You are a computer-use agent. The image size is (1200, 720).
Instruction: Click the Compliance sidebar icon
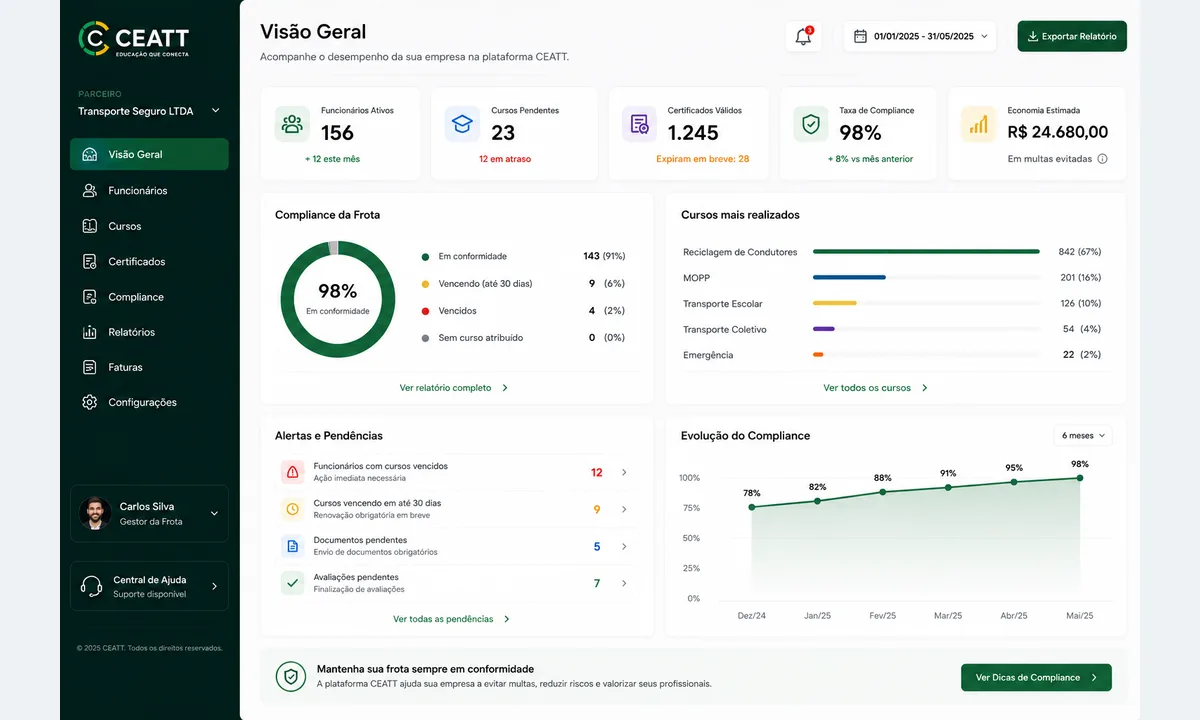point(90,297)
